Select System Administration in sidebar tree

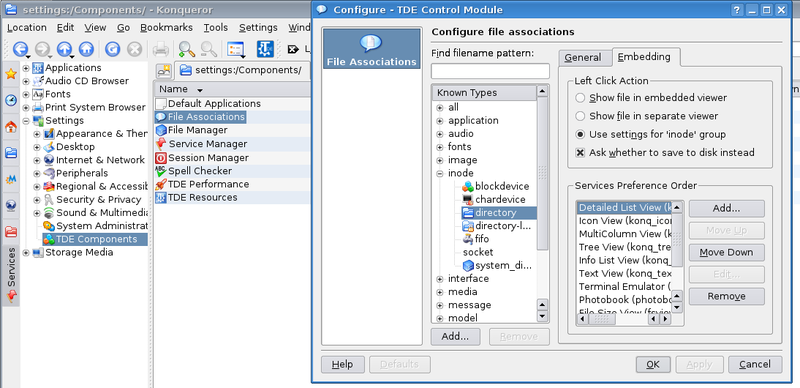point(96,226)
